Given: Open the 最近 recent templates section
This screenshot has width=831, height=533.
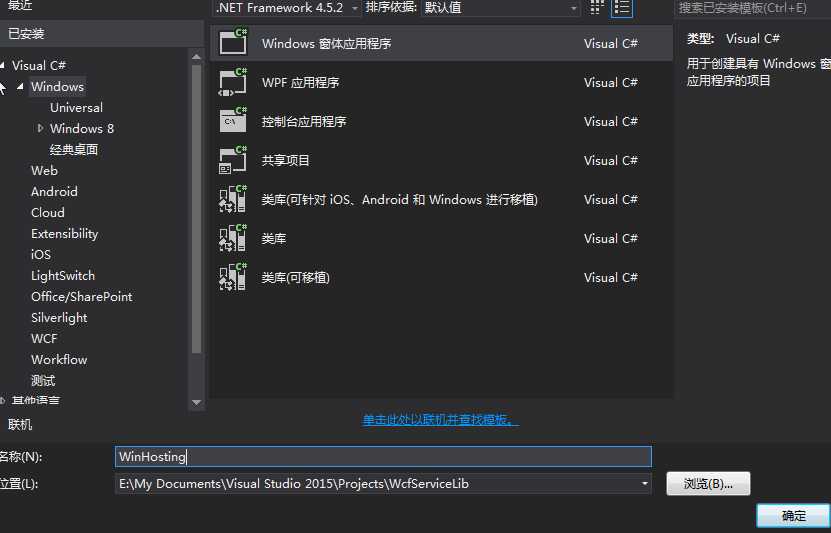Looking at the screenshot, I should pyautogui.click(x=20, y=6).
